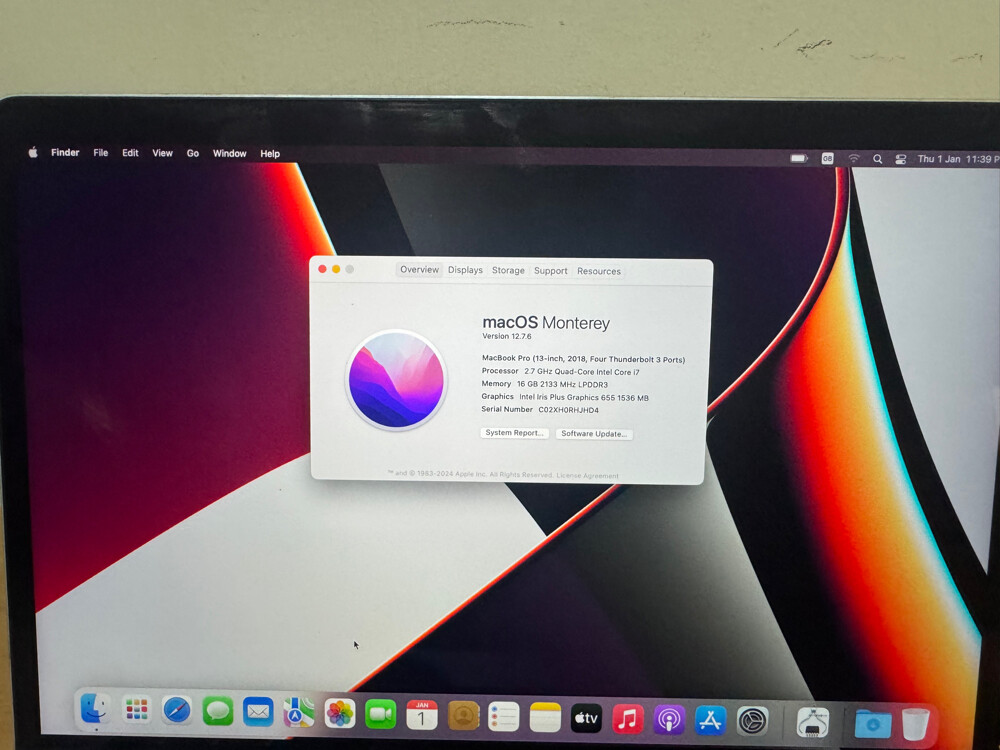Open the Wi-Fi status menu
Image resolution: width=1000 pixels, height=750 pixels.
pos(853,158)
